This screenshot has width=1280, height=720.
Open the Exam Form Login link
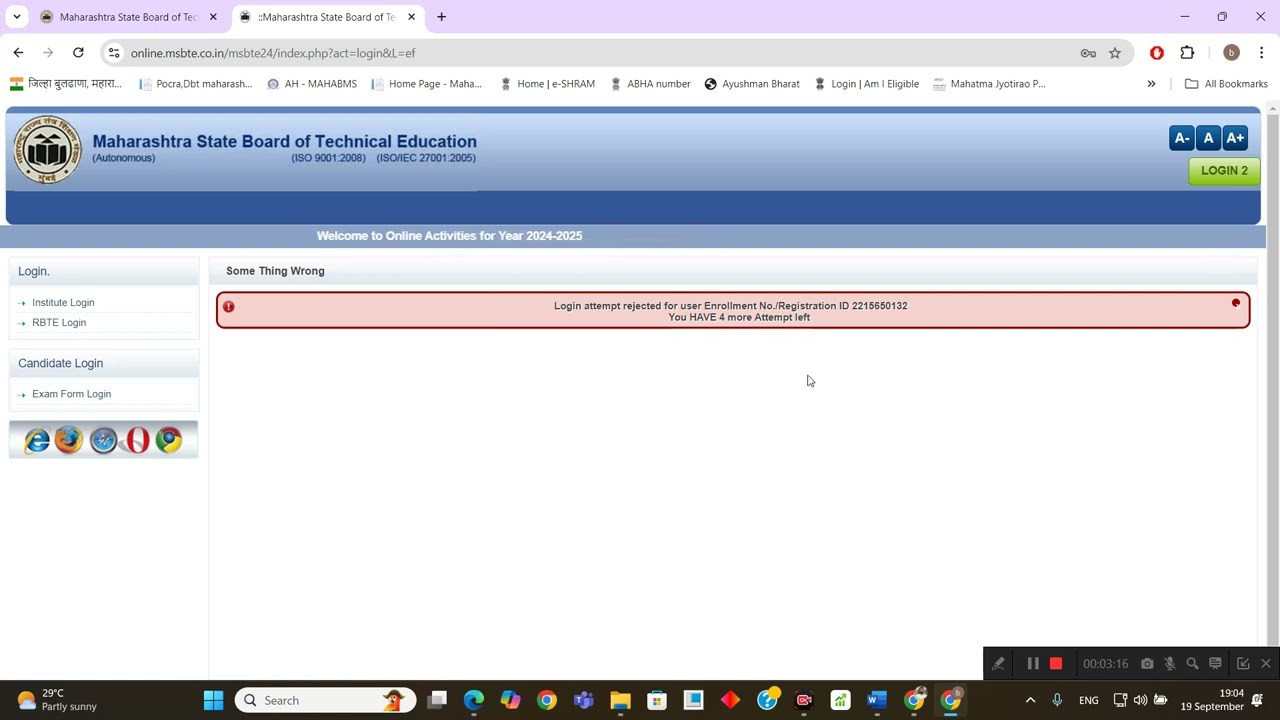click(71, 394)
